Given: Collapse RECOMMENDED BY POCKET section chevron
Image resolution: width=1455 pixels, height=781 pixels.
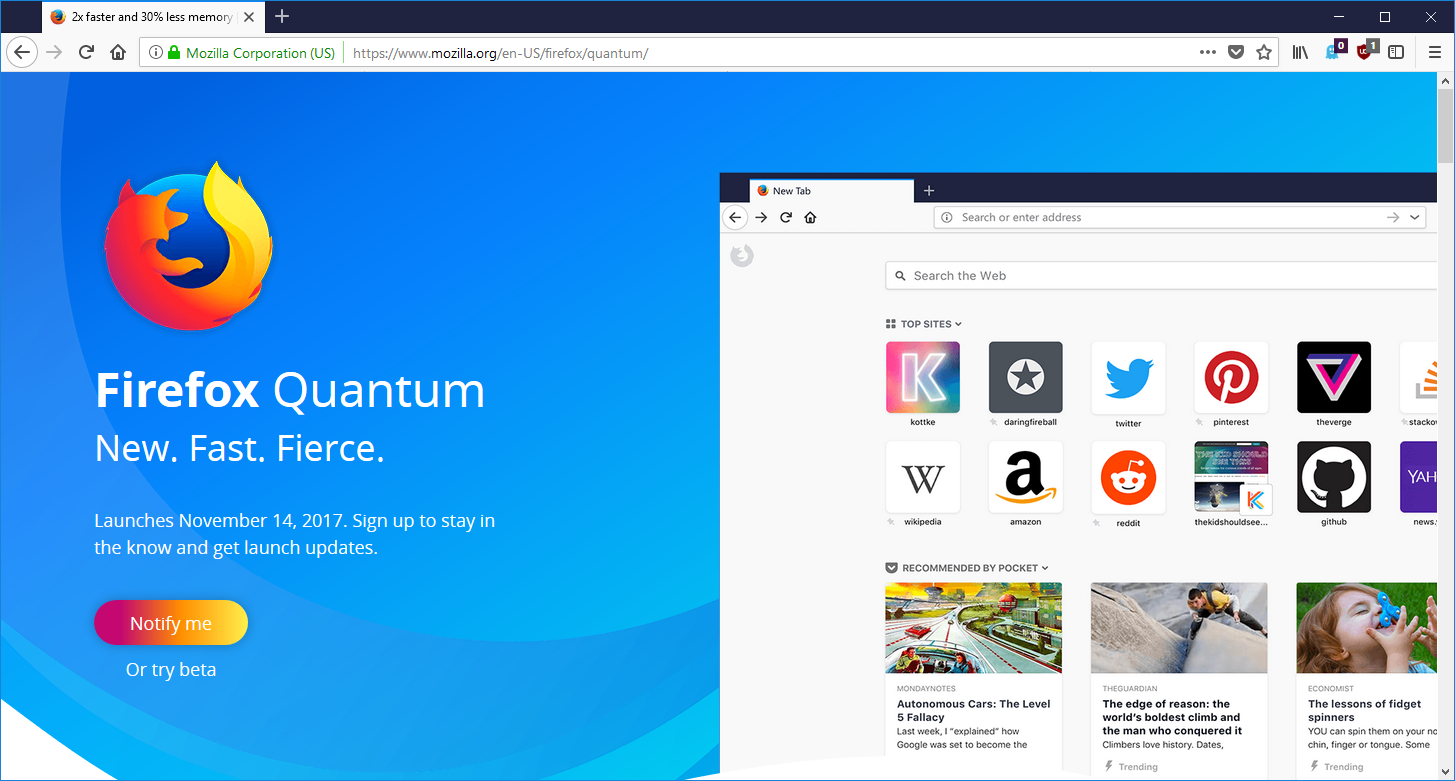Looking at the screenshot, I should (x=1045, y=568).
